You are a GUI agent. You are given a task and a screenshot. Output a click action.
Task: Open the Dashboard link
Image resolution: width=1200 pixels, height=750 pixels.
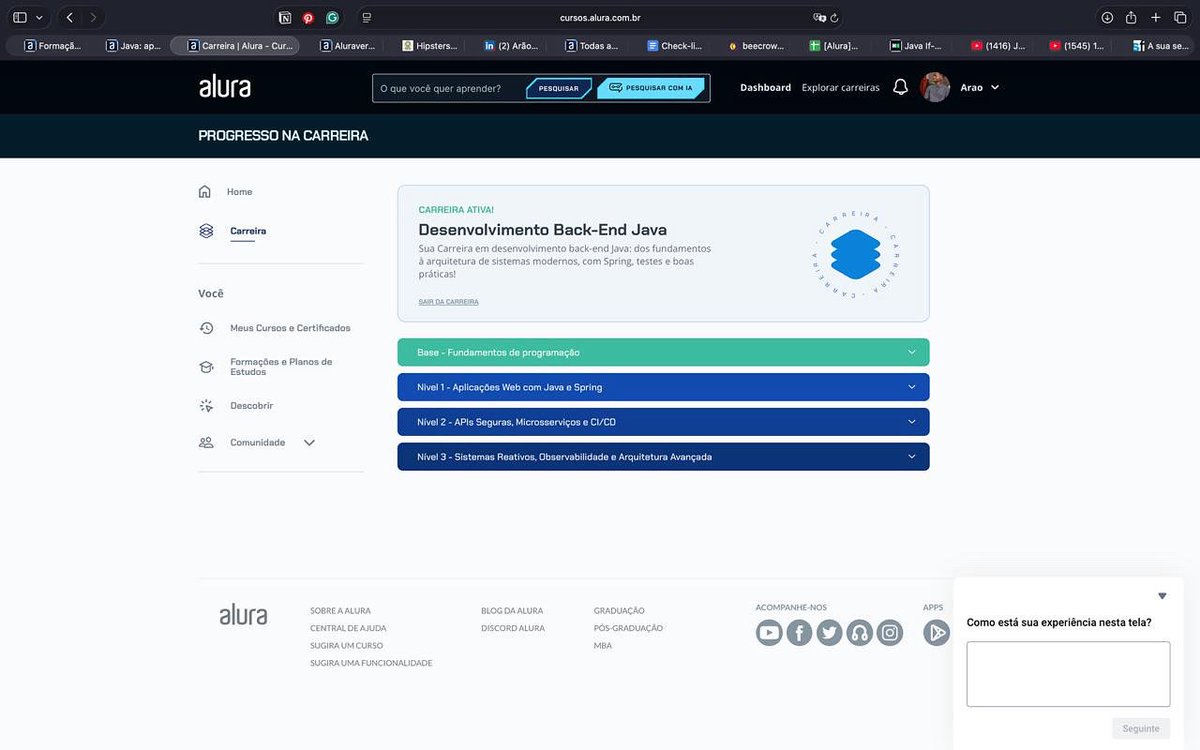[765, 88]
